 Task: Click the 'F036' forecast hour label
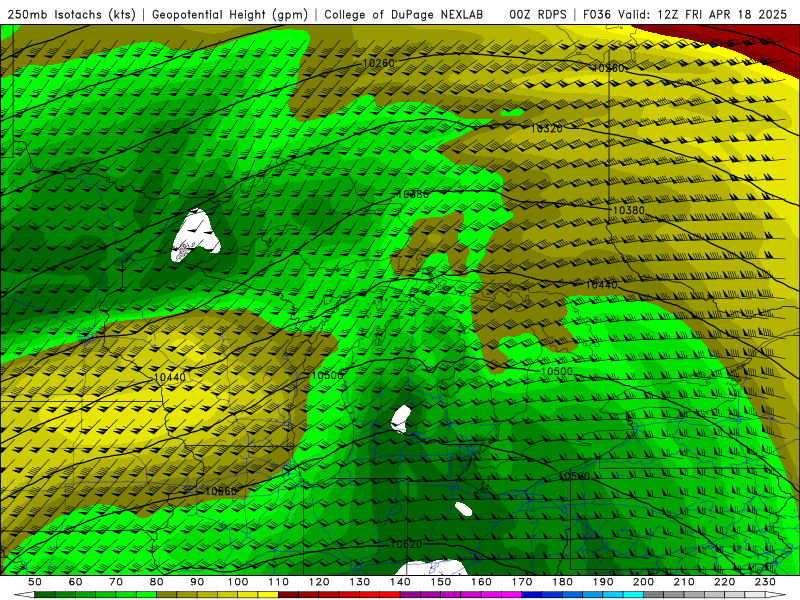tap(597, 15)
